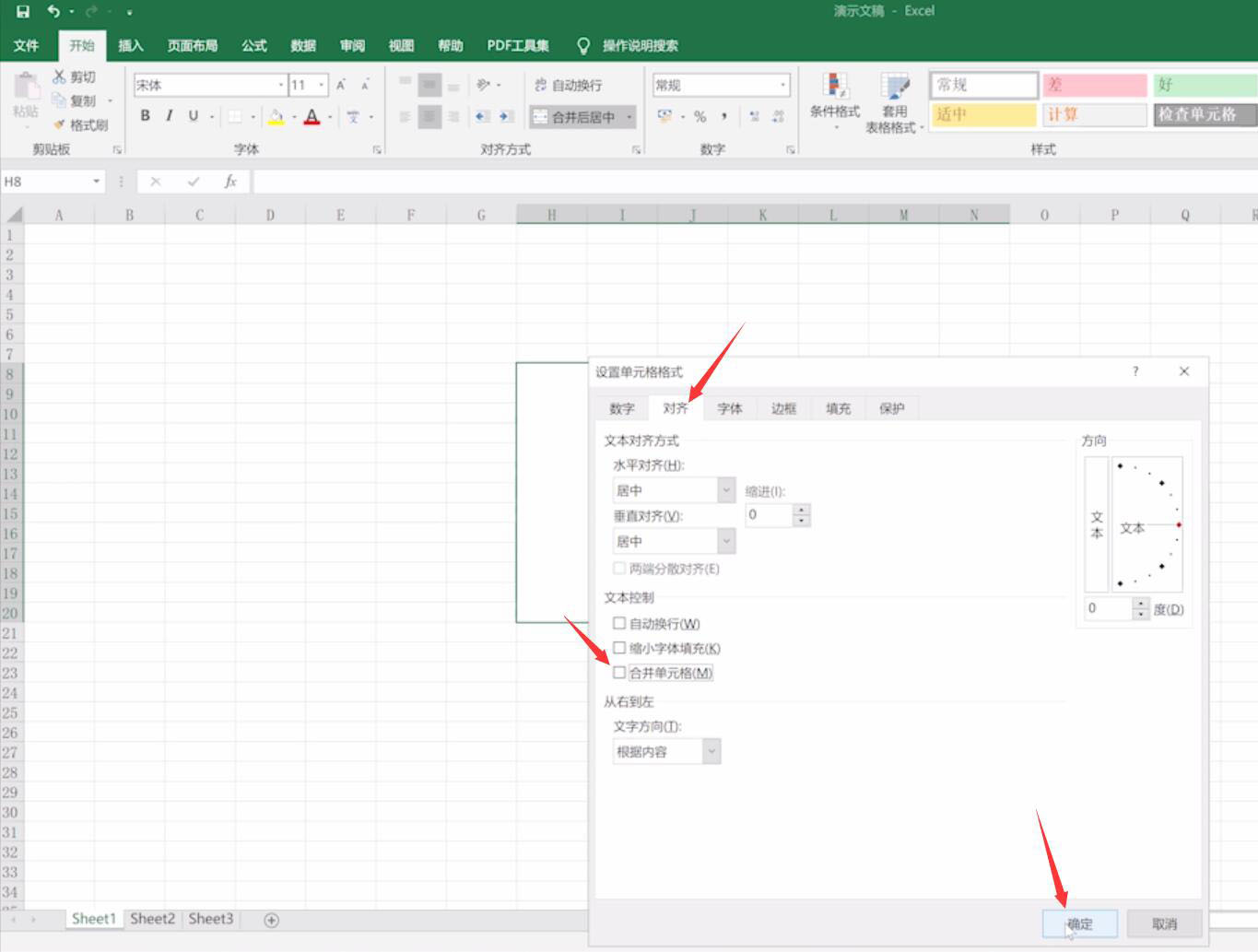The image size is (1258, 952).
Task: Click the phonetic guide (文) icon
Action: pos(353,116)
